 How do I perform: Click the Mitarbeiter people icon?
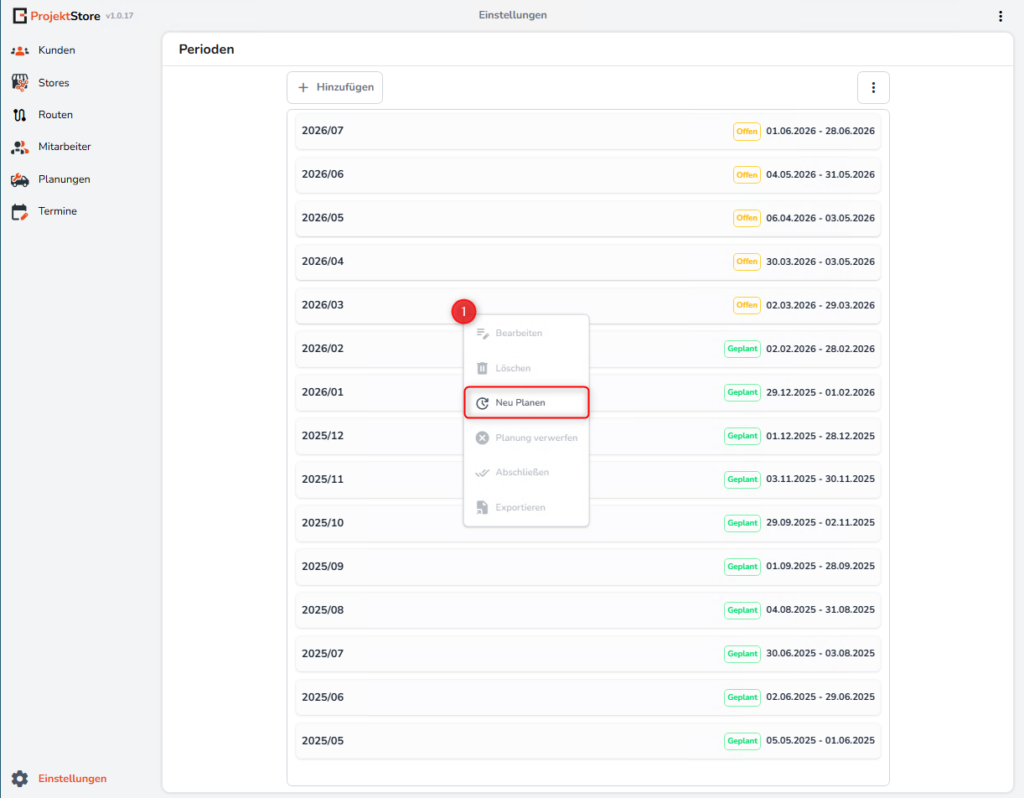[19, 147]
